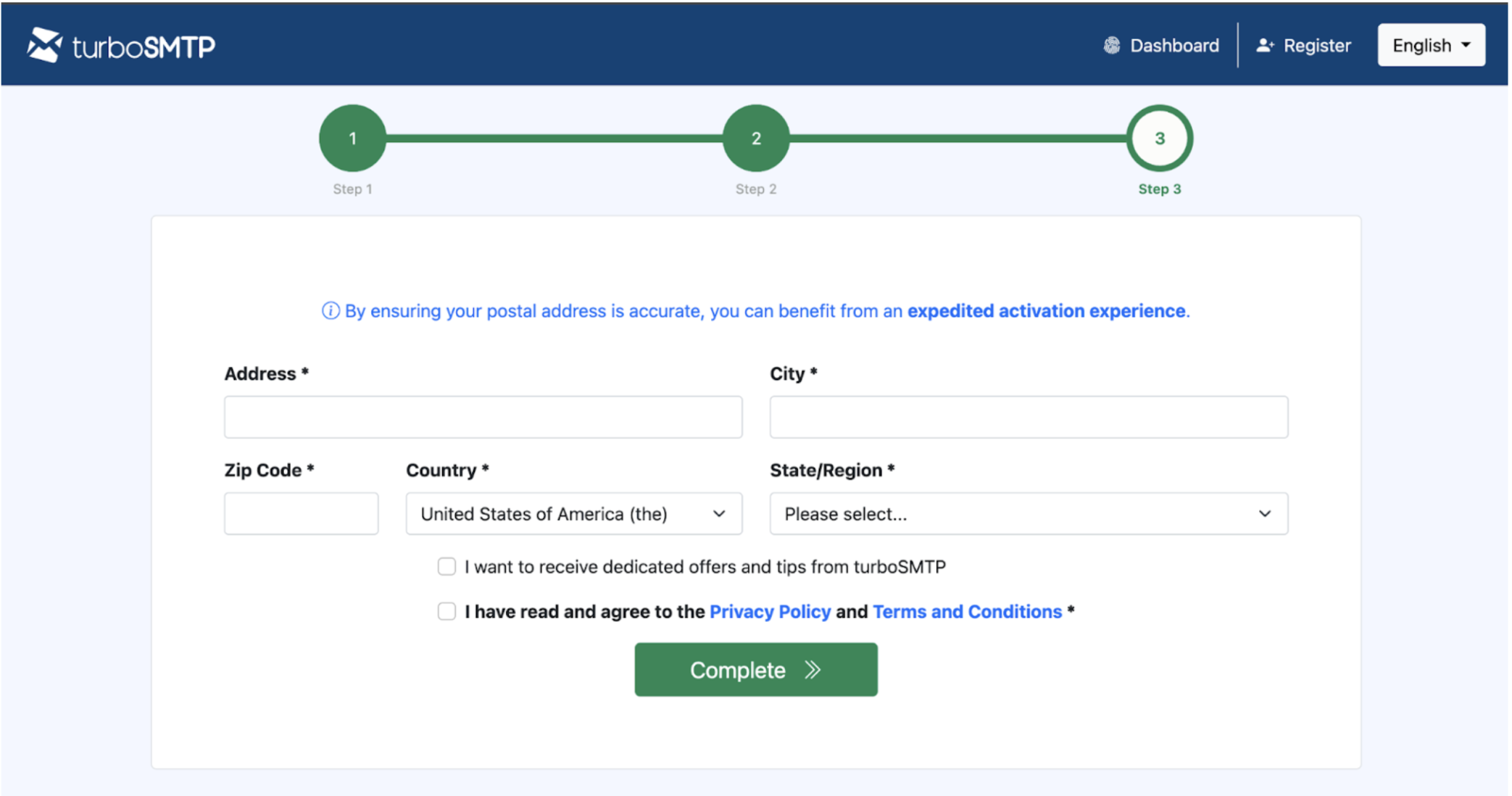The height and width of the screenshot is (796, 1512).
Task: Go back to the Step 2 circle
Action: click(755, 138)
